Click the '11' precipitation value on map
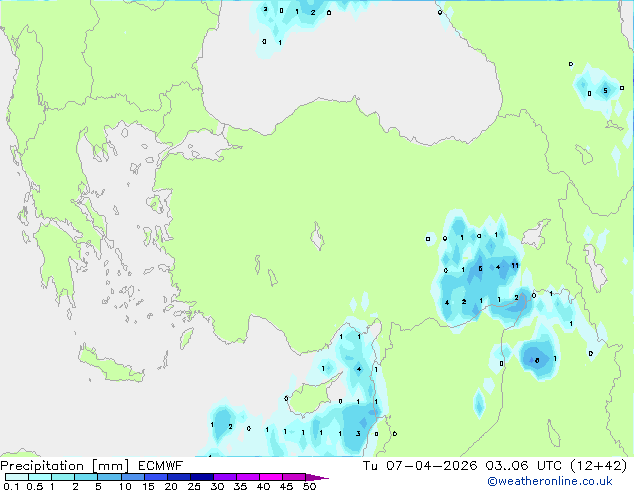 pos(515,266)
